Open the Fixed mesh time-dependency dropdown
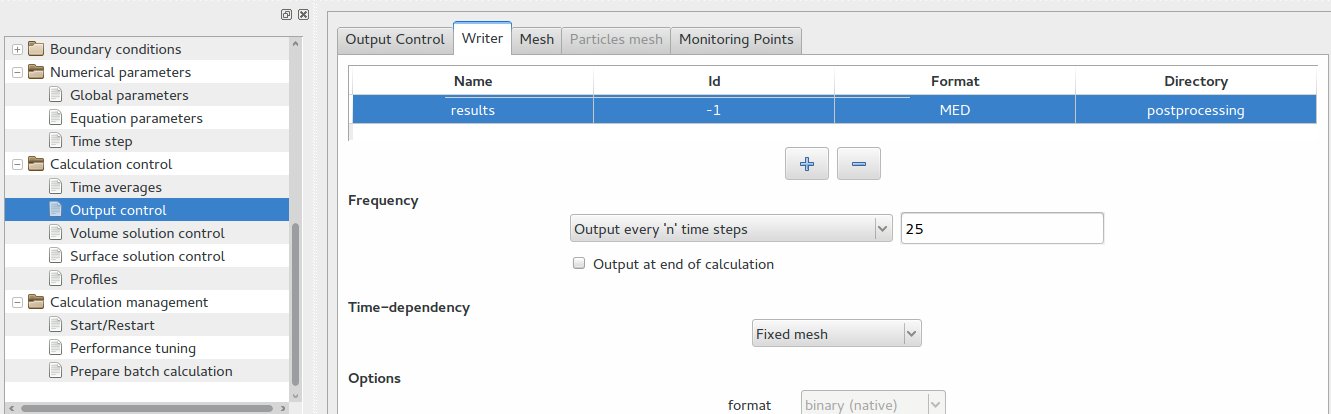The height and width of the screenshot is (414, 1331). [836, 334]
